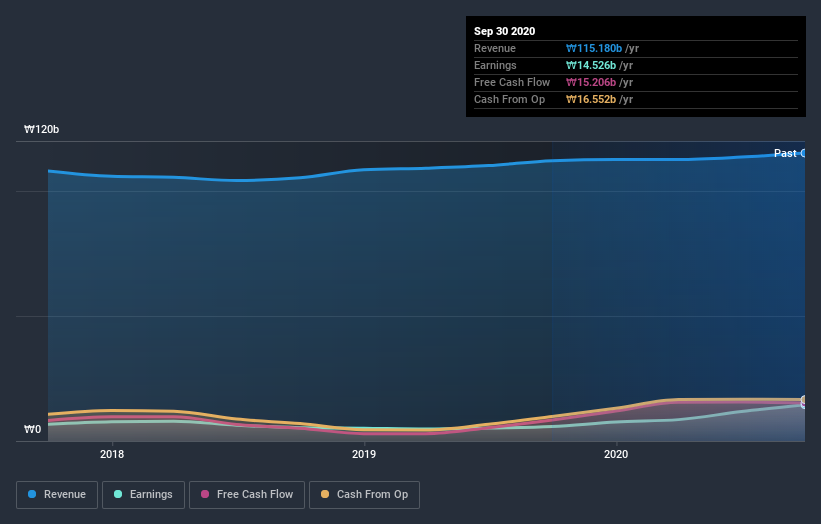This screenshot has height=524, width=821.
Task: Click the Cash From Op label in tooltip
Action: coord(509,99)
